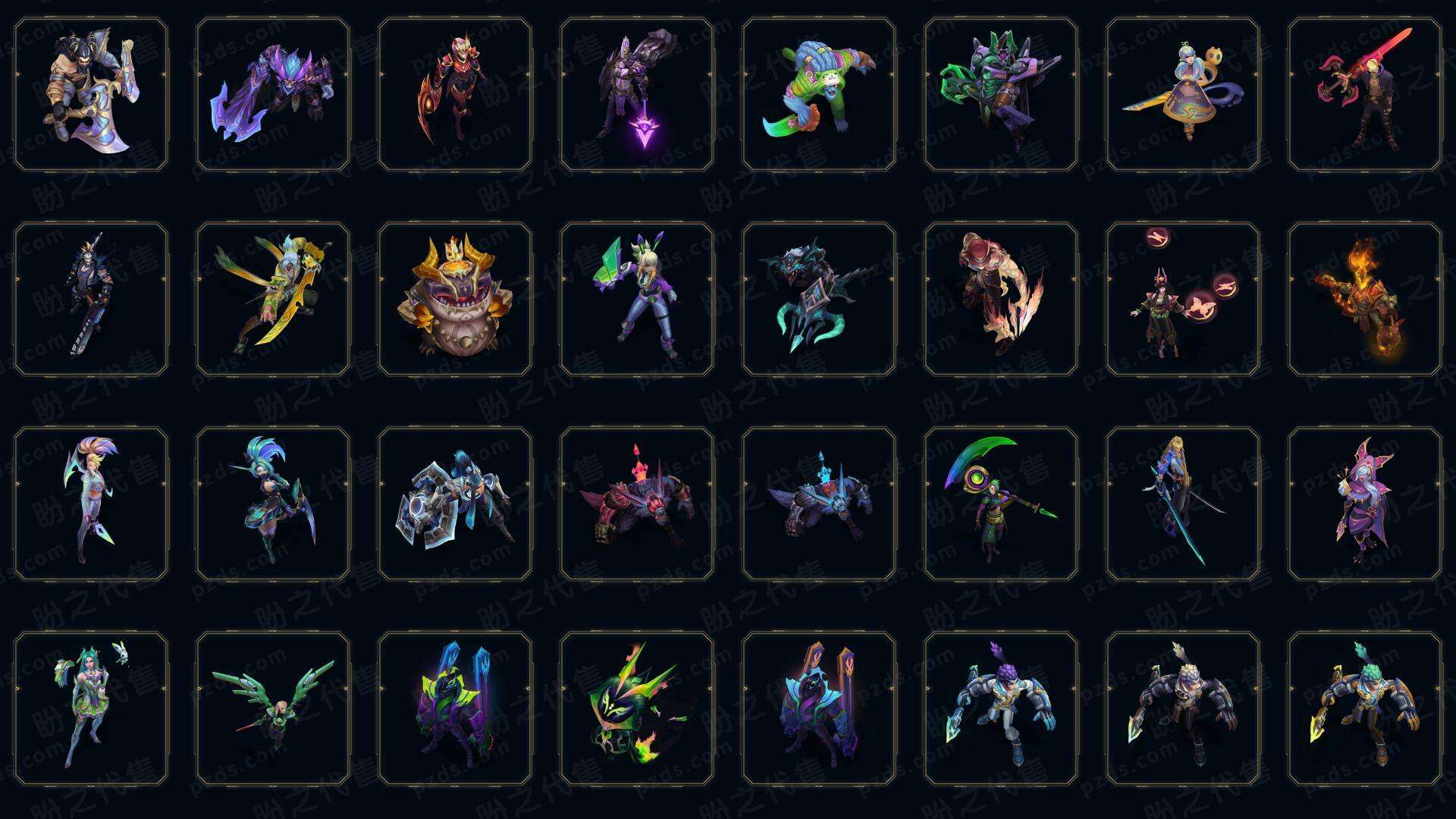Screen dimensions: 1456x819
Task: Pick the red-crowned crawling beast skin
Action: [637, 504]
